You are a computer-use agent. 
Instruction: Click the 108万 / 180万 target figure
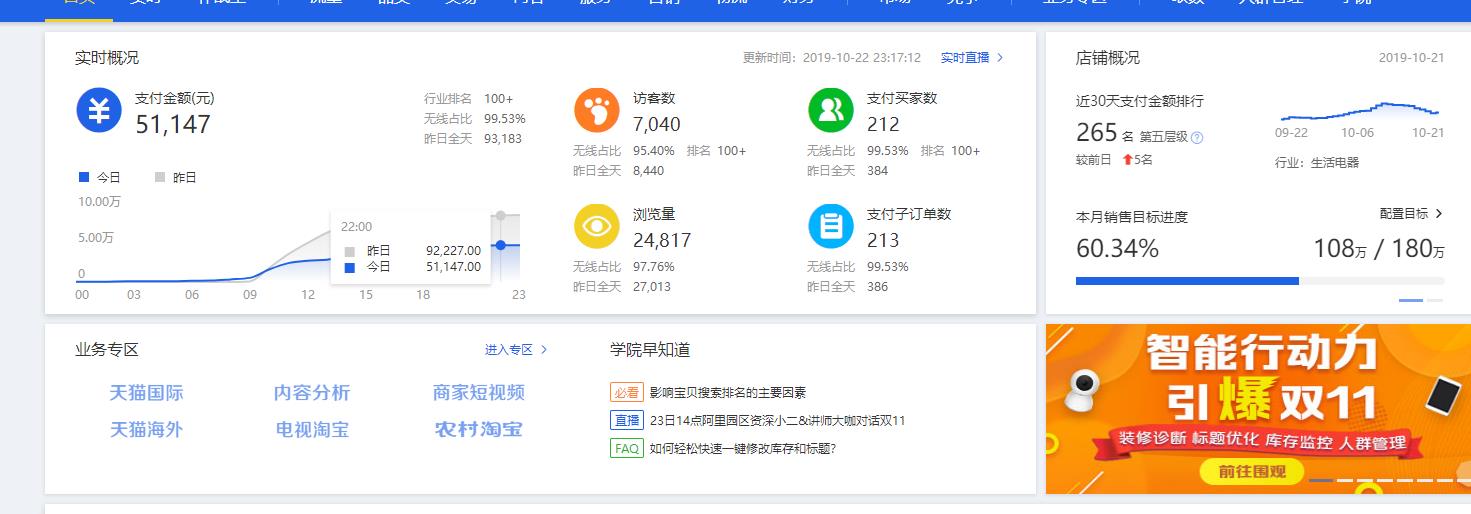(x=1379, y=249)
